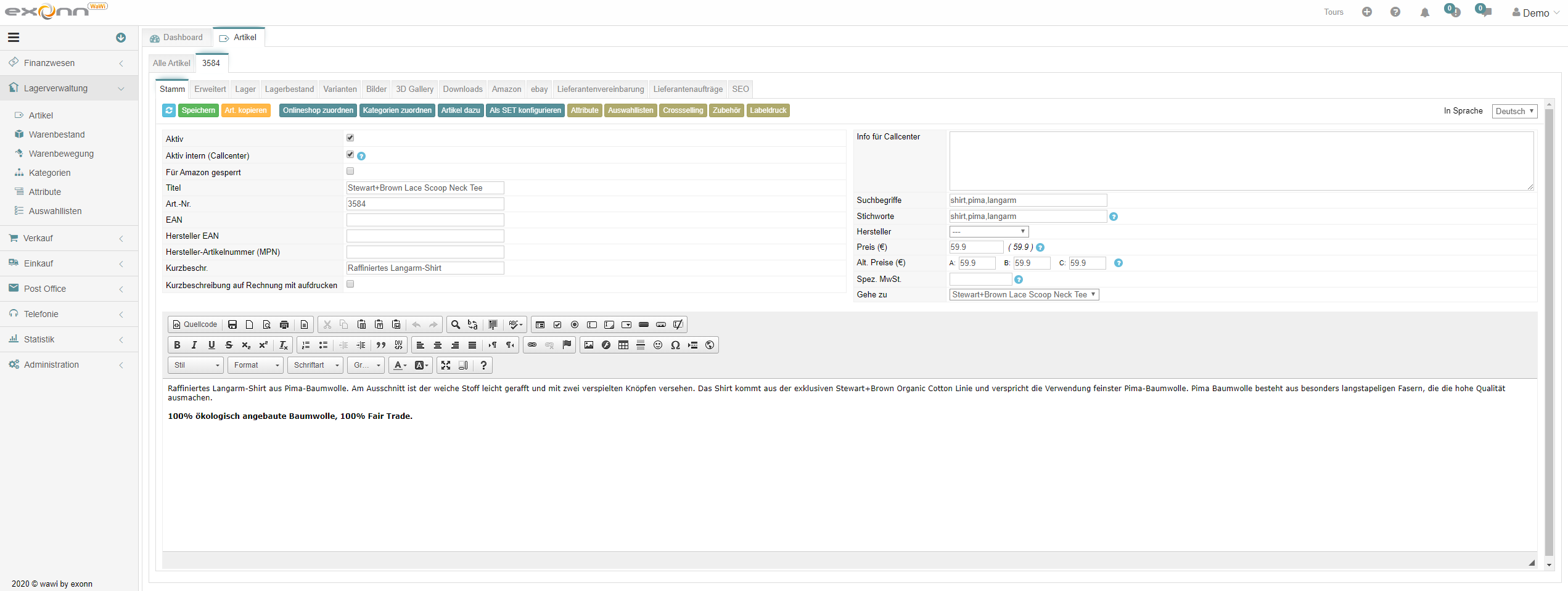Insert a link using the chain icon
1568x591 pixels.
point(532,345)
